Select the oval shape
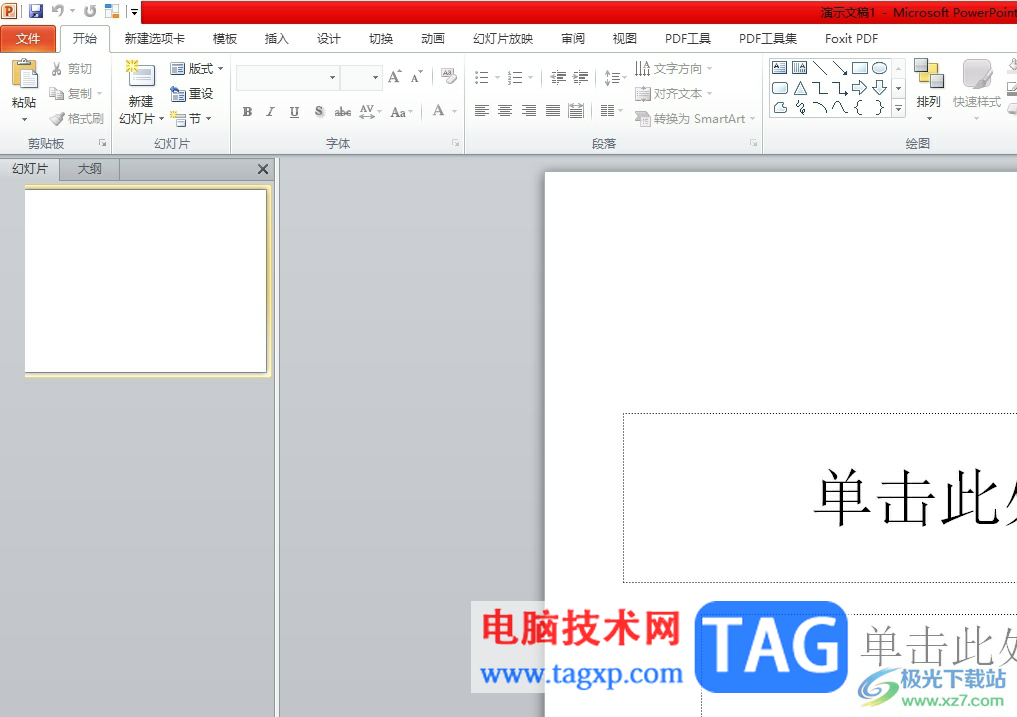The height and width of the screenshot is (717, 1017). coord(879,67)
